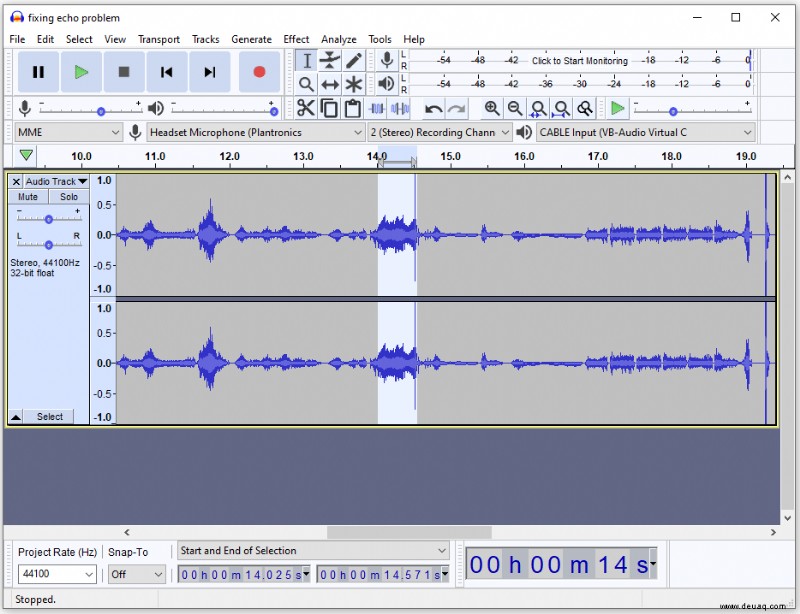Open the Snap-To Off dropdown
This screenshot has height=614, width=800.
pyautogui.click(x=137, y=574)
